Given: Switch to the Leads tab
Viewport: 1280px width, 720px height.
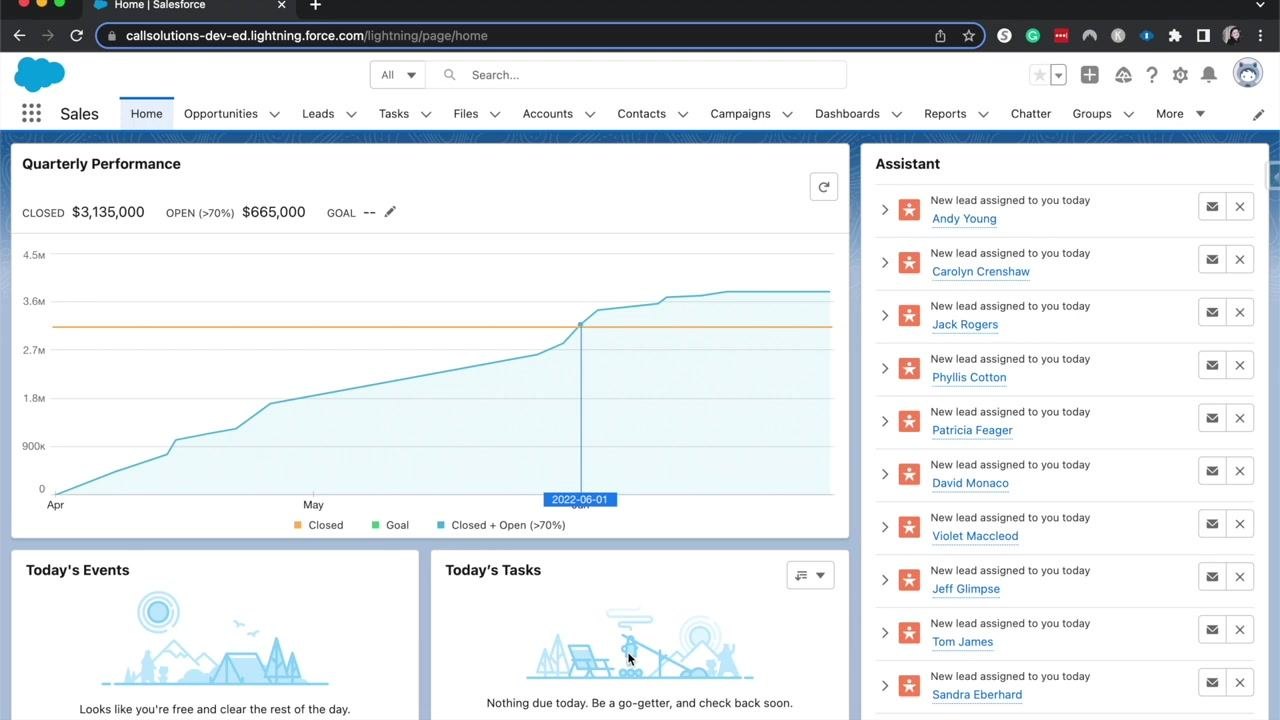Looking at the screenshot, I should tap(318, 114).
